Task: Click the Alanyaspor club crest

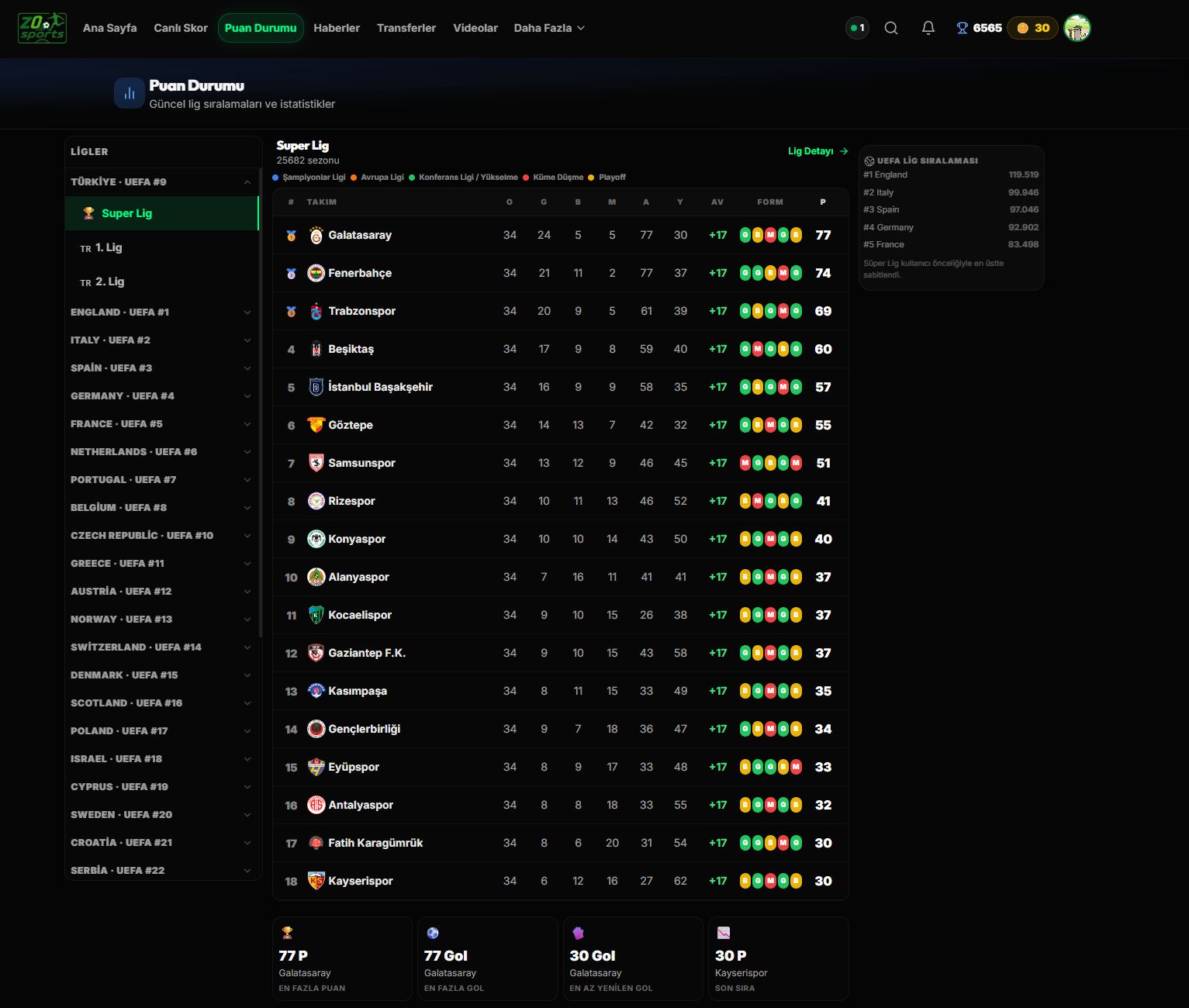Action: [x=316, y=577]
